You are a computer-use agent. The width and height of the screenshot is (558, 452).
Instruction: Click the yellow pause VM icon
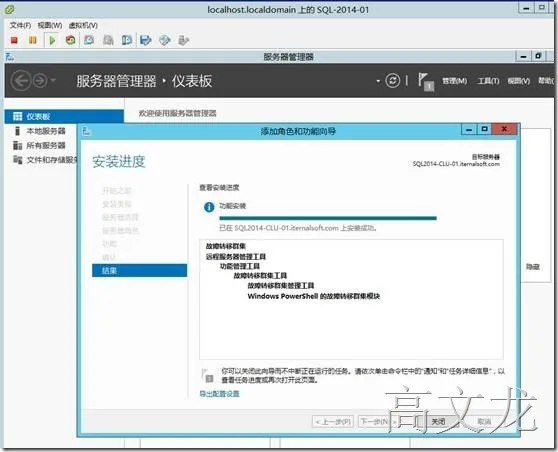33,40
